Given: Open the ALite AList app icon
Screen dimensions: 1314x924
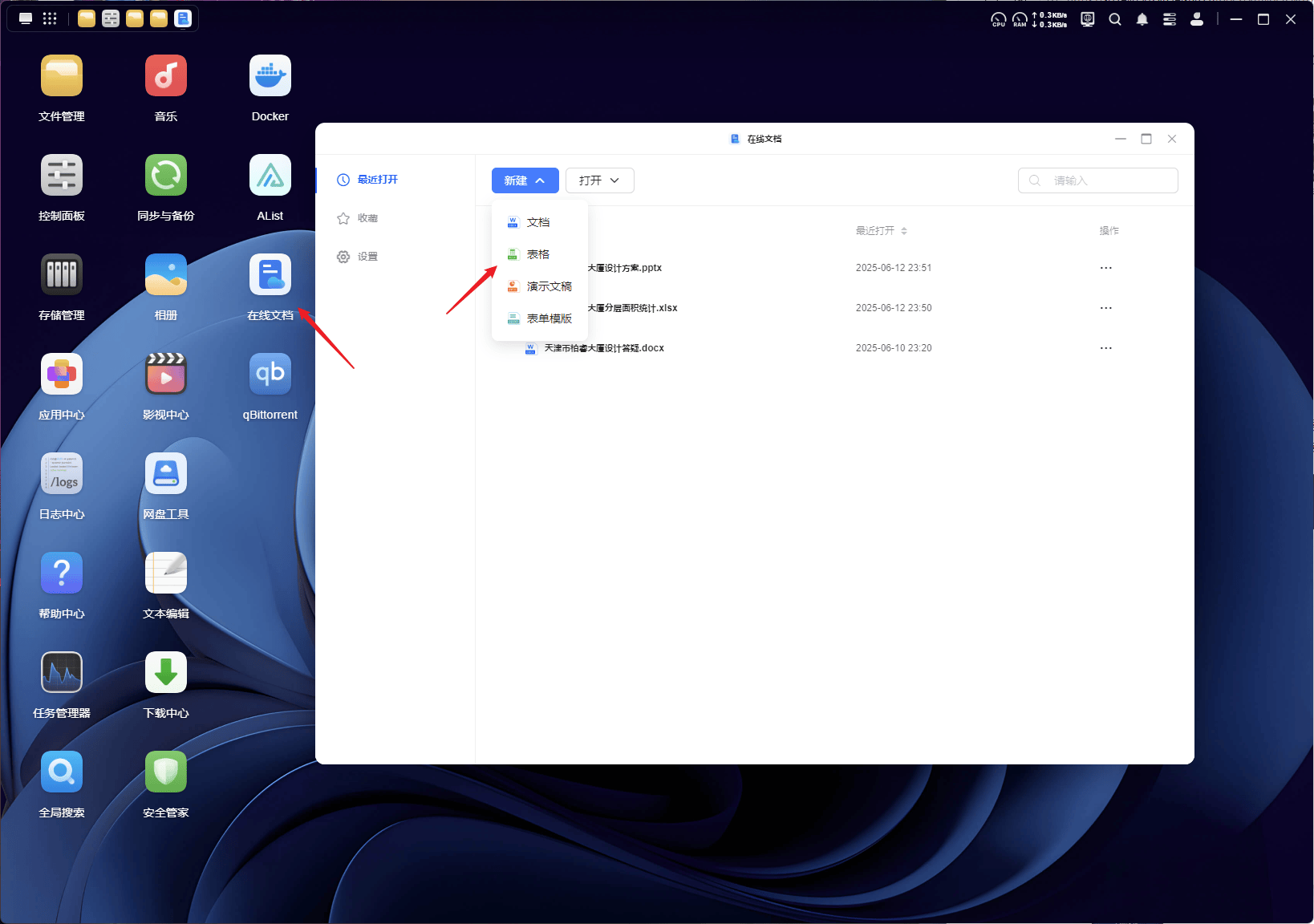Looking at the screenshot, I should coord(270,175).
